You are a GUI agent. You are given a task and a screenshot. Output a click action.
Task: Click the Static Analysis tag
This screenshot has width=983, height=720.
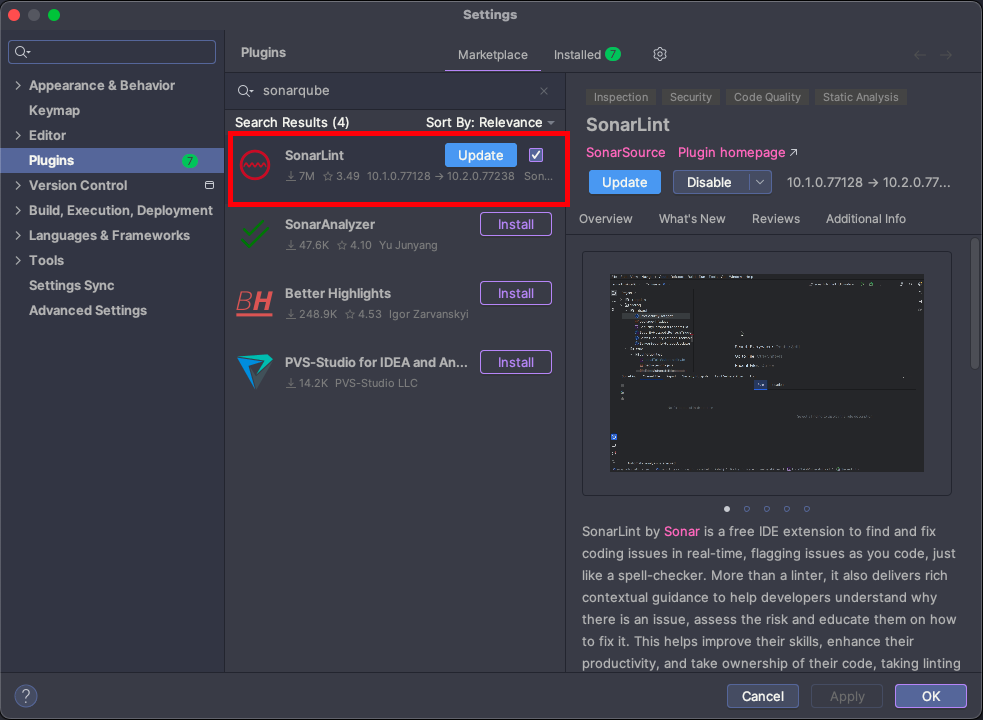pos(861,97)
